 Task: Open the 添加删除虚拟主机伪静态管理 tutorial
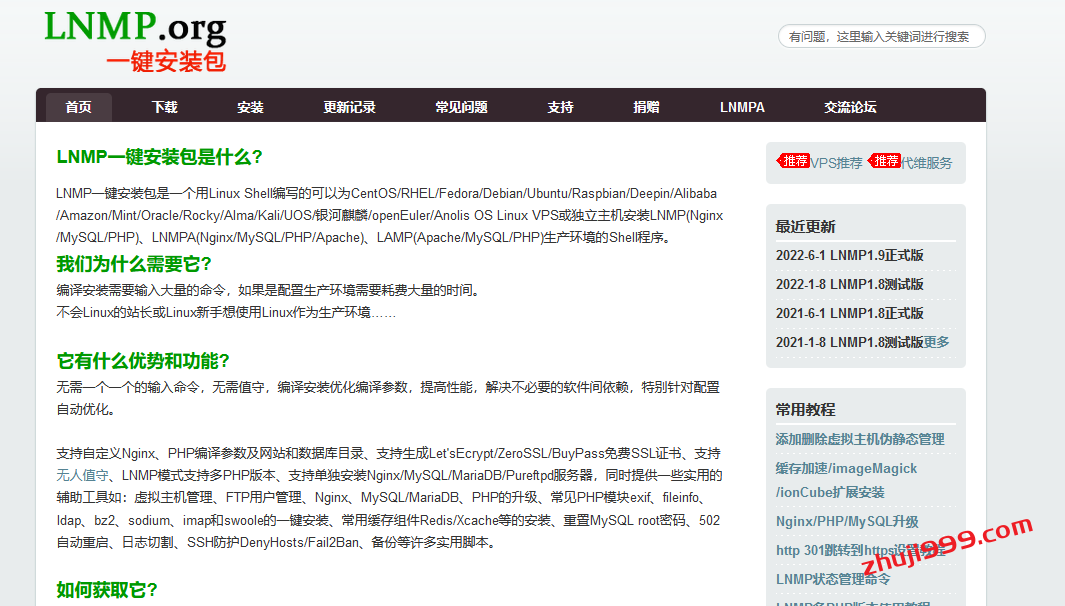point(859,439)
